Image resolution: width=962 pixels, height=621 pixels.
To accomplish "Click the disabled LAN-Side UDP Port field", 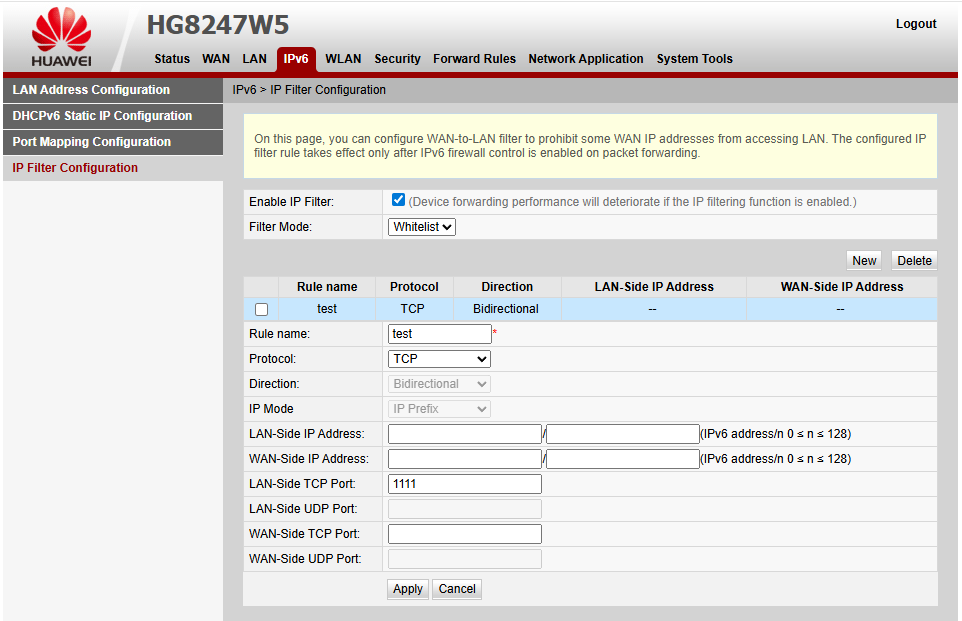I will coord(465,509).
